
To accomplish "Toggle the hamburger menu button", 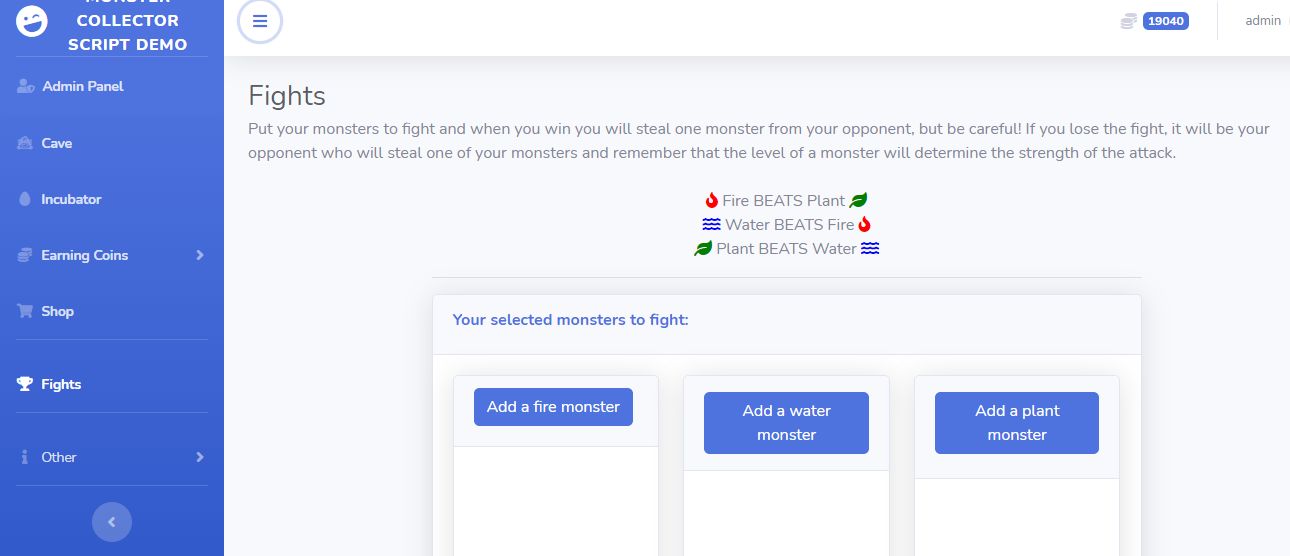I will point(260,22).
